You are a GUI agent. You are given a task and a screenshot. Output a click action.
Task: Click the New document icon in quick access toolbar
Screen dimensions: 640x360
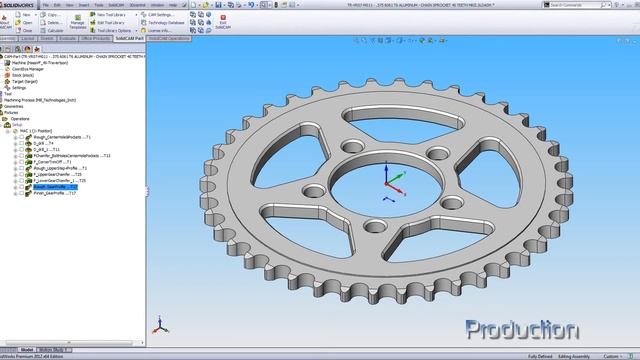[x=193, y=5]
